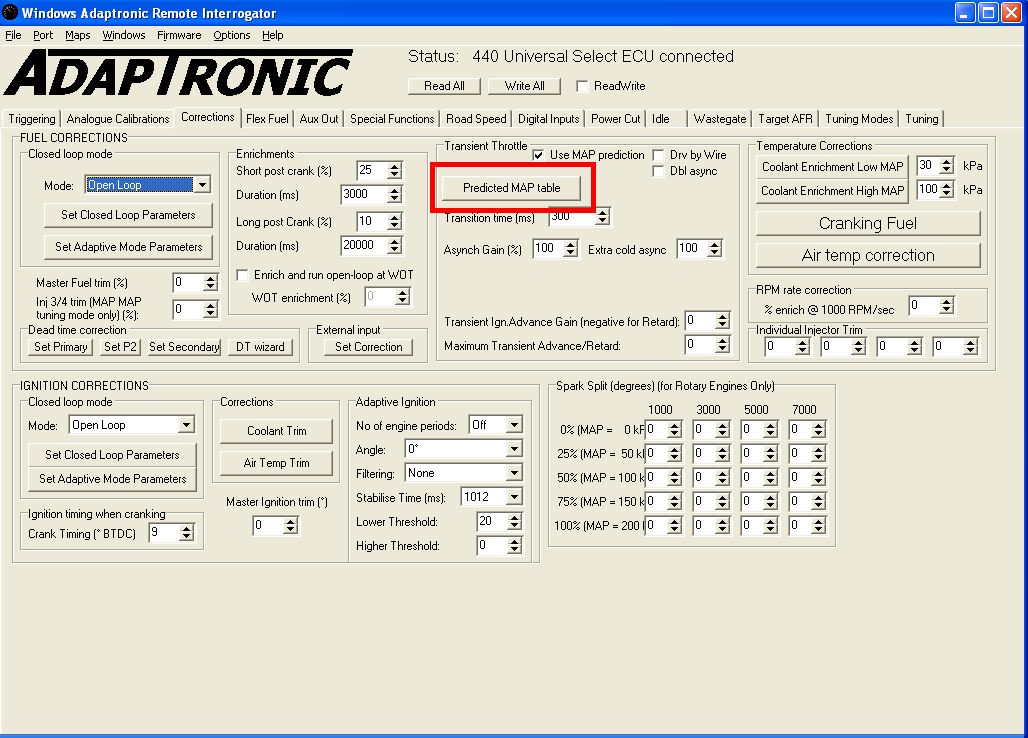Click the Master Fuel trim spinner arrows
This screenshot has height=738, width=1028.
210,283
